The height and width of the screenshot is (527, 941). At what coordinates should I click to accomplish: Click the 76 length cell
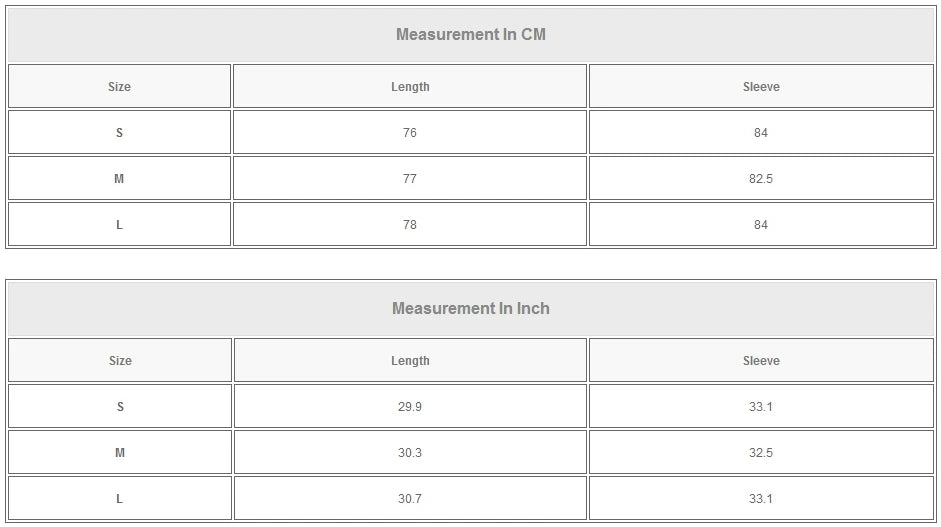click(410, 133)
